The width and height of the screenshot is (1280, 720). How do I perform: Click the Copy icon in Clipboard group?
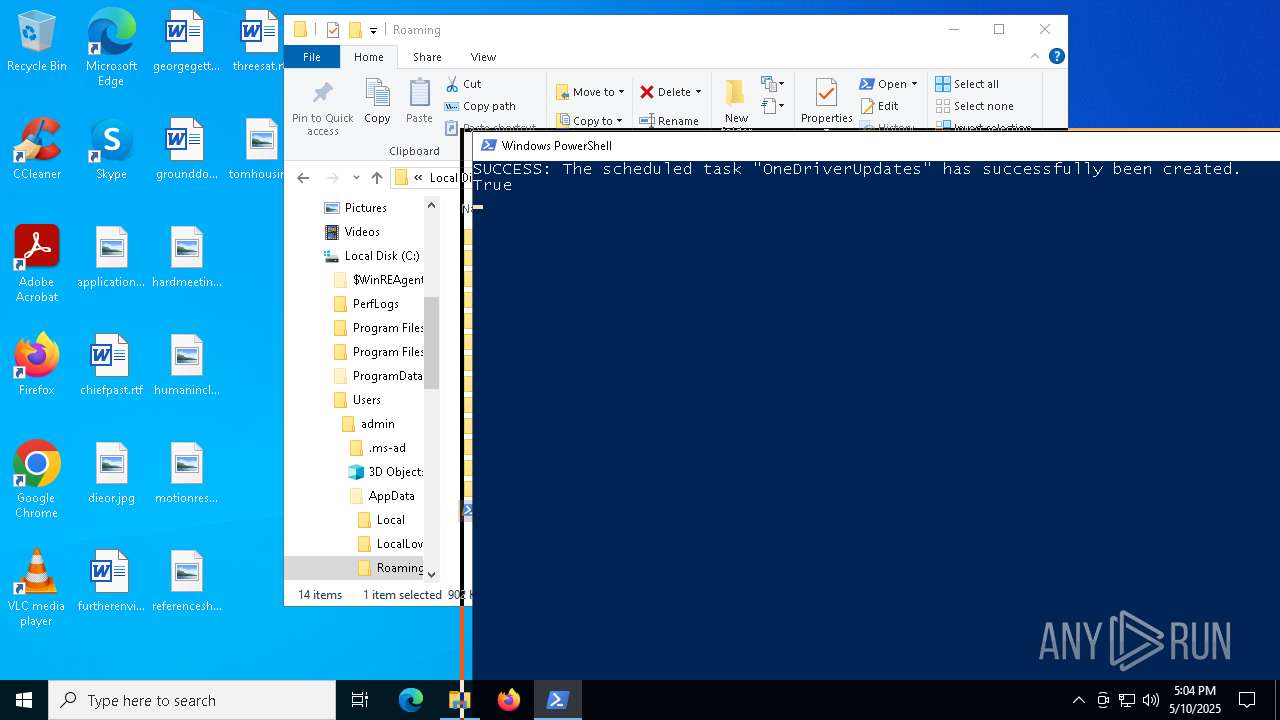tap(377, 101)
